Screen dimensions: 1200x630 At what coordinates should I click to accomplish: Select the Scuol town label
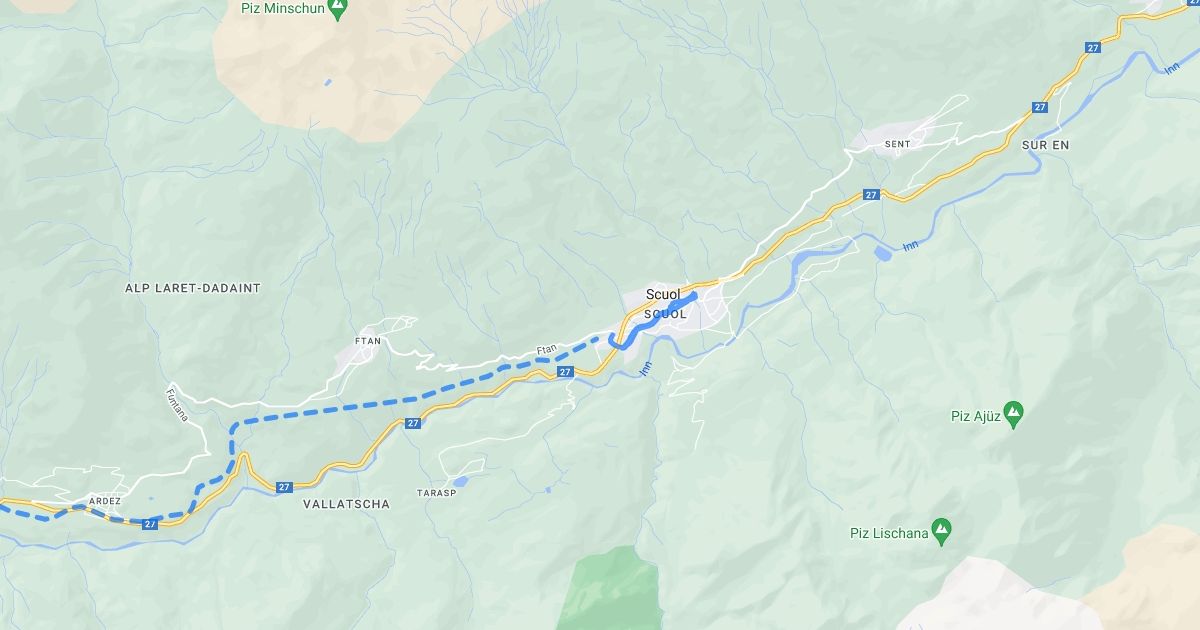pyautogui.click(x=663, y=296)
